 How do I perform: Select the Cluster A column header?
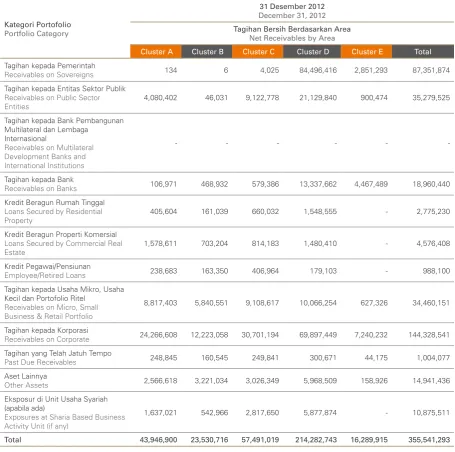(x=156, y=52)
